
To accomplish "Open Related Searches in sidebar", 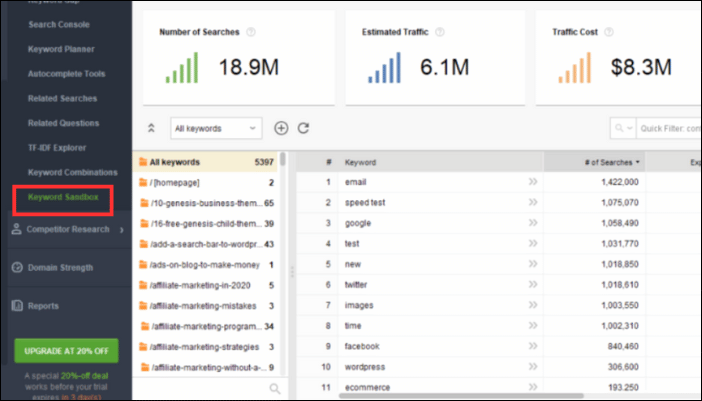I will point(62,98).
